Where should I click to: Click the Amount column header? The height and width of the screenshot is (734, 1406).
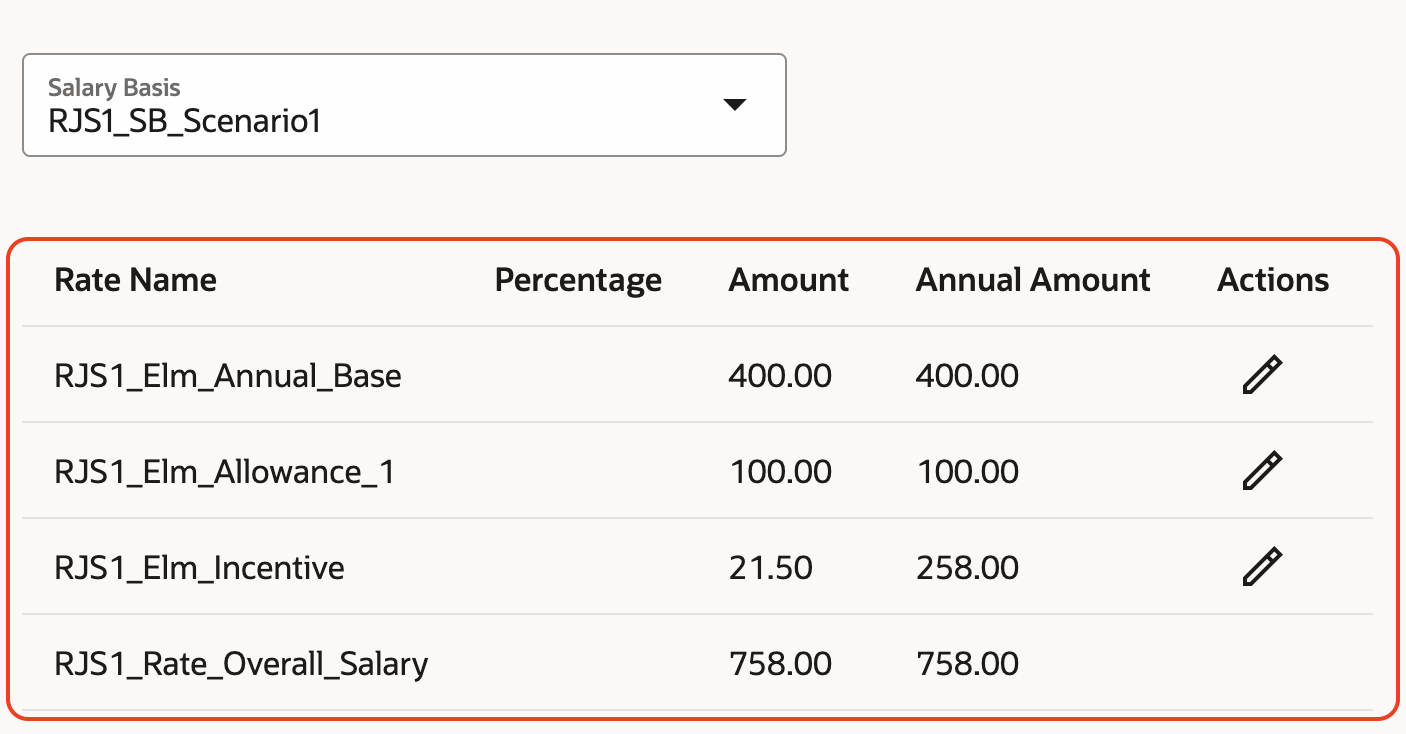(x=788, y=280)
